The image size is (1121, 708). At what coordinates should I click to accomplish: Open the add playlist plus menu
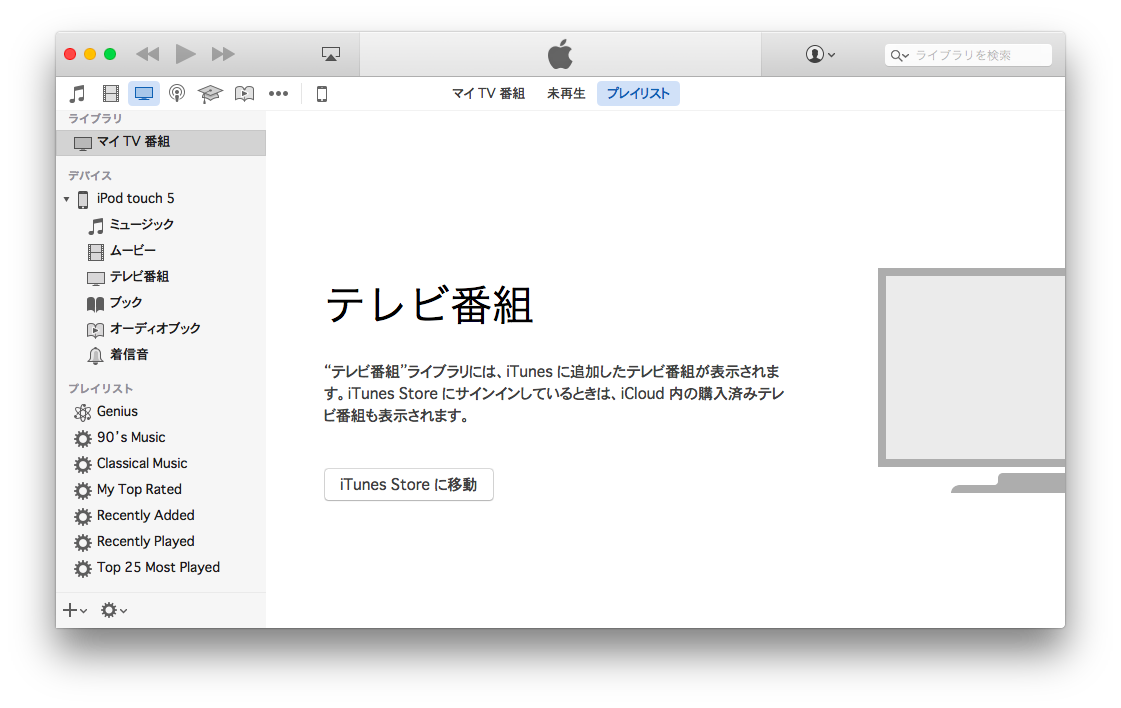(x=74, y=610)
